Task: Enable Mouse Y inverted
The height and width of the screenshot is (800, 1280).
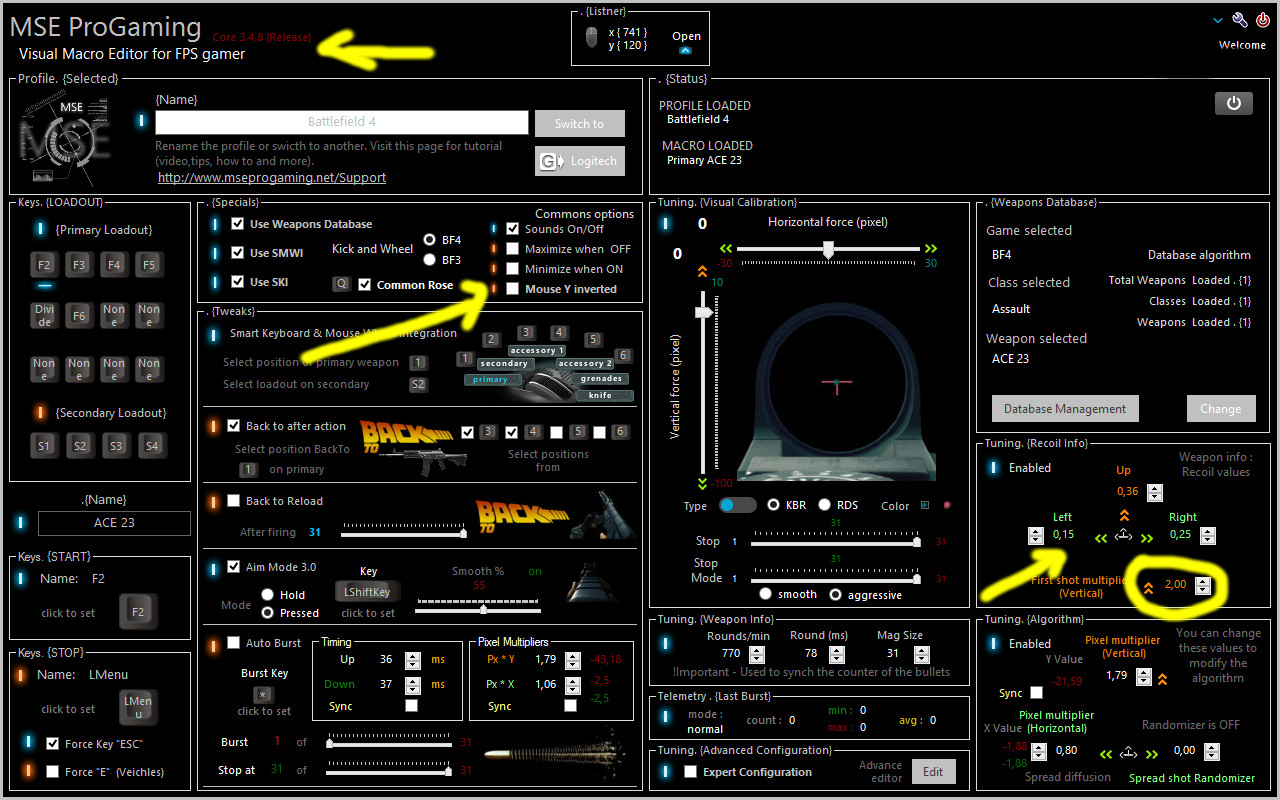Action: 513,289
